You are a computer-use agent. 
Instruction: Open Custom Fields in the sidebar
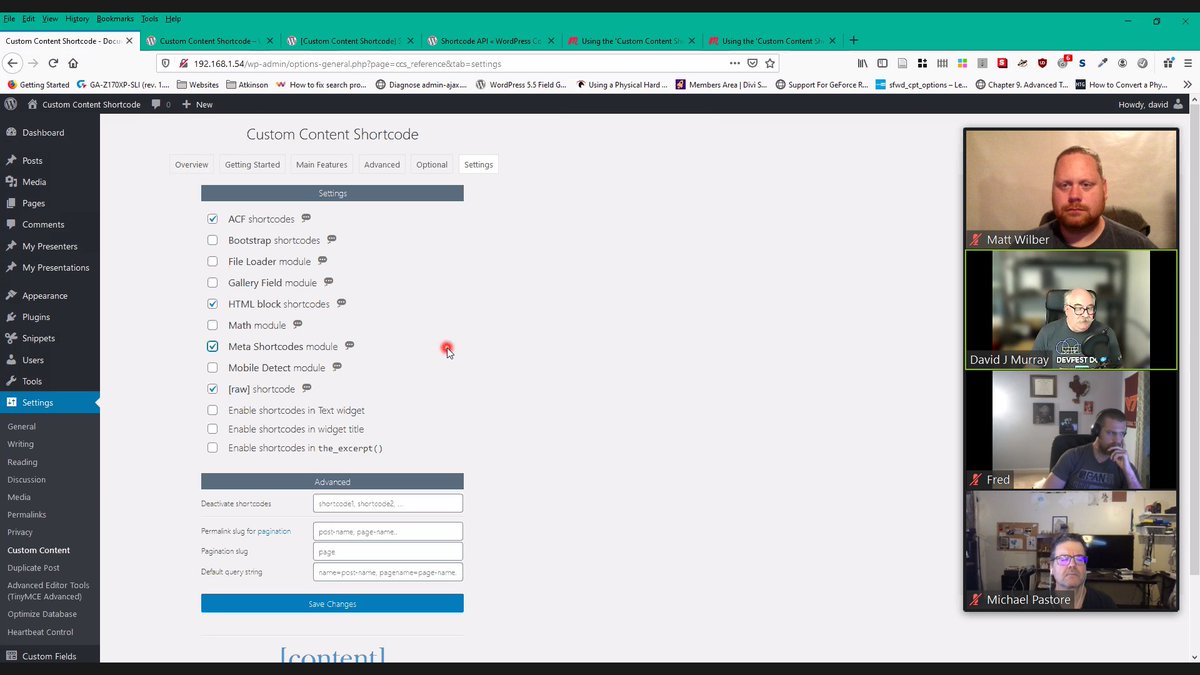(50, 656)
